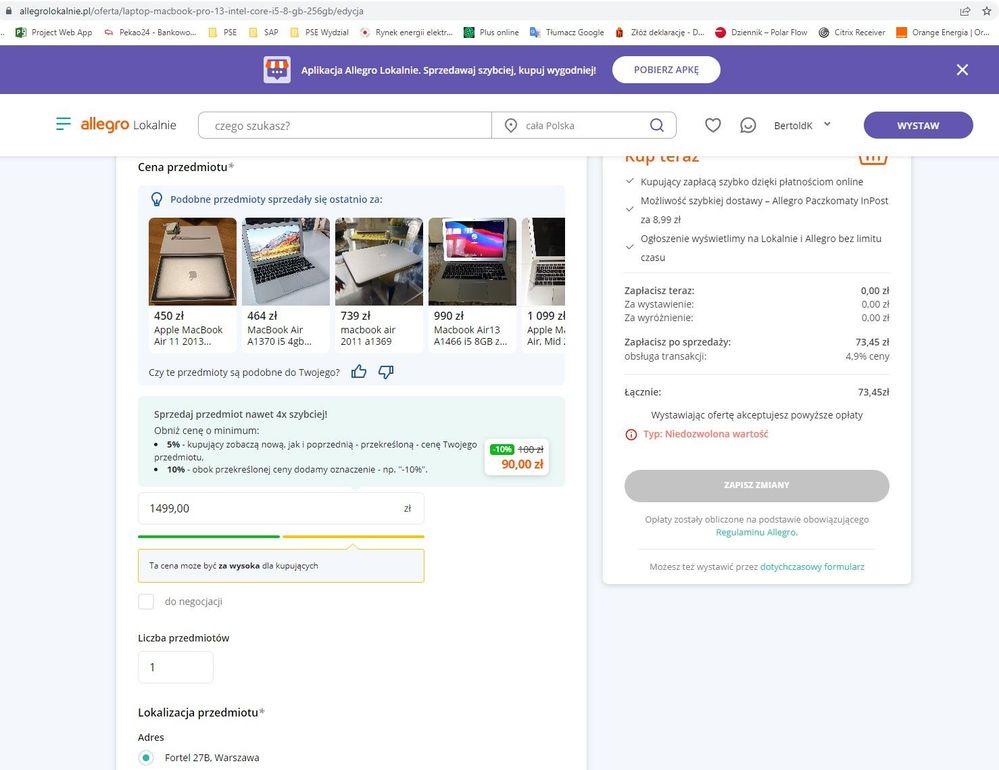Screen dimensions: 999x770
Task: Click the Liczba przedmiotów quantity field
Action: click(x=175, y=667)
